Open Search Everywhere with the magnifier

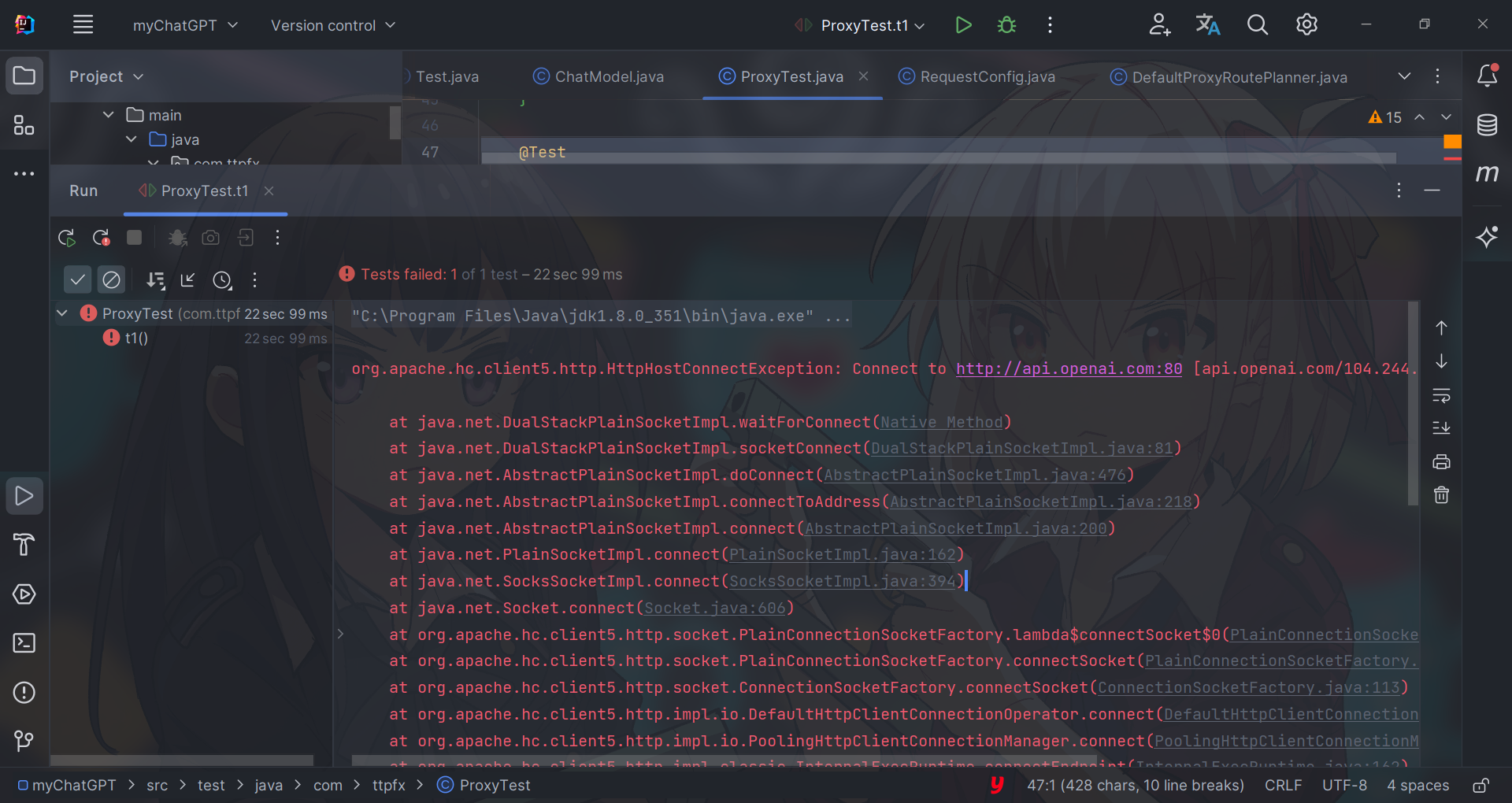(1257, 24)
